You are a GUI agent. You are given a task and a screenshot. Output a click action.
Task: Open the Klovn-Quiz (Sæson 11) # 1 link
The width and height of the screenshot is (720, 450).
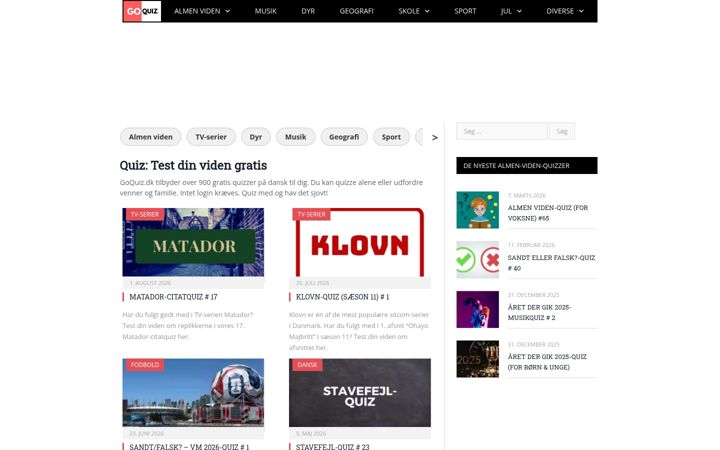pos(343,297)
